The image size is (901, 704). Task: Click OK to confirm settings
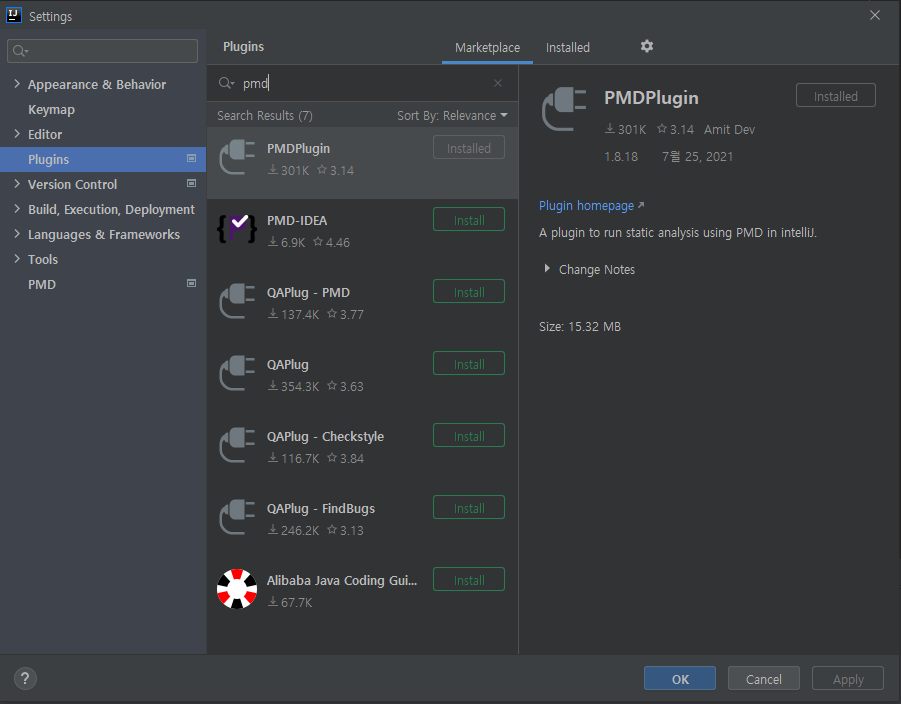pos(680,679)
